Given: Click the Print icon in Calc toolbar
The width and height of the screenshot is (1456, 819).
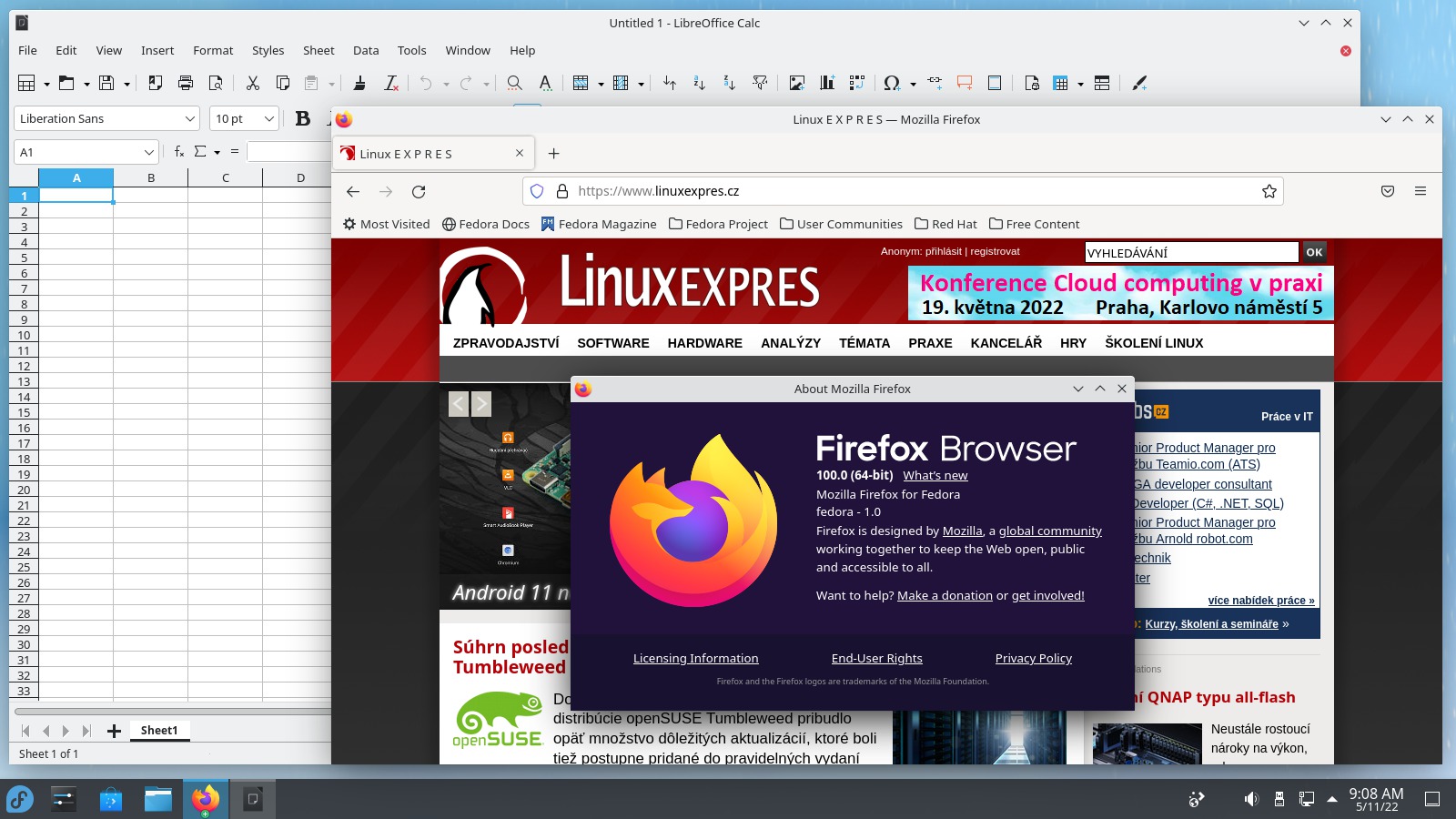Looking at the screenshot, I should click(x=186, y=83).
